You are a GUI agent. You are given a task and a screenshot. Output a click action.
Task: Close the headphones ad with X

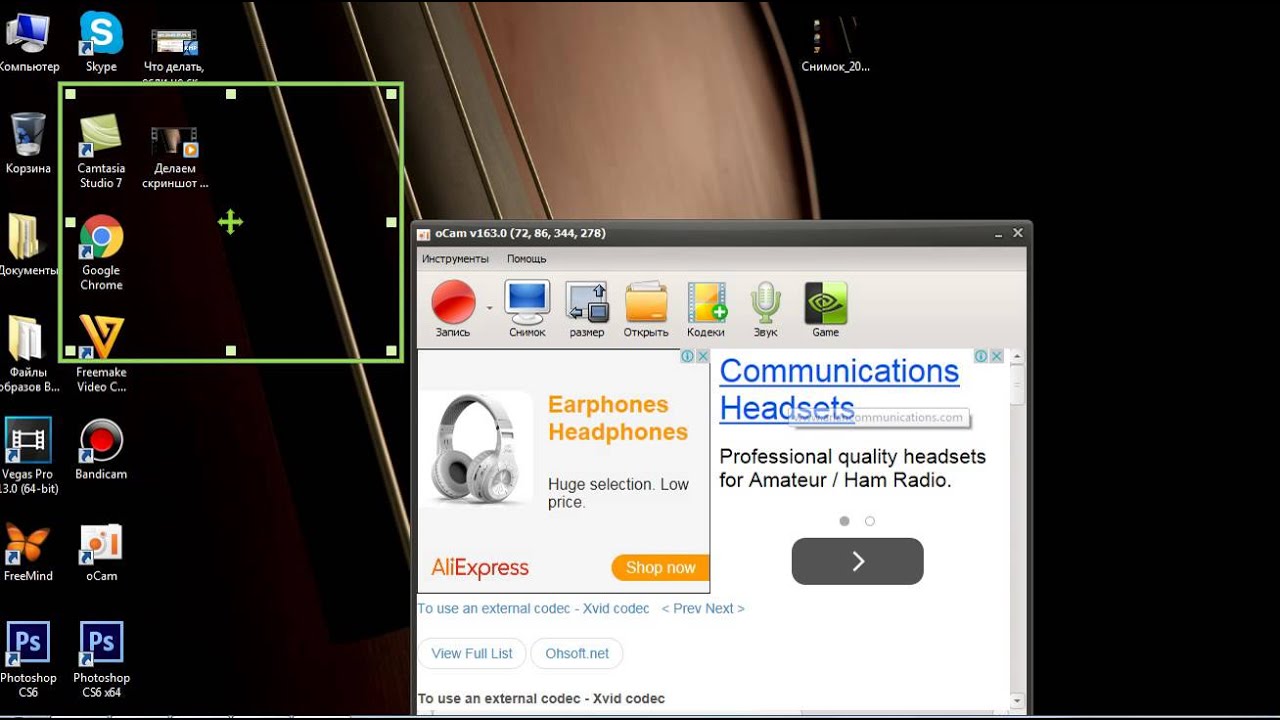pos(702,356)
